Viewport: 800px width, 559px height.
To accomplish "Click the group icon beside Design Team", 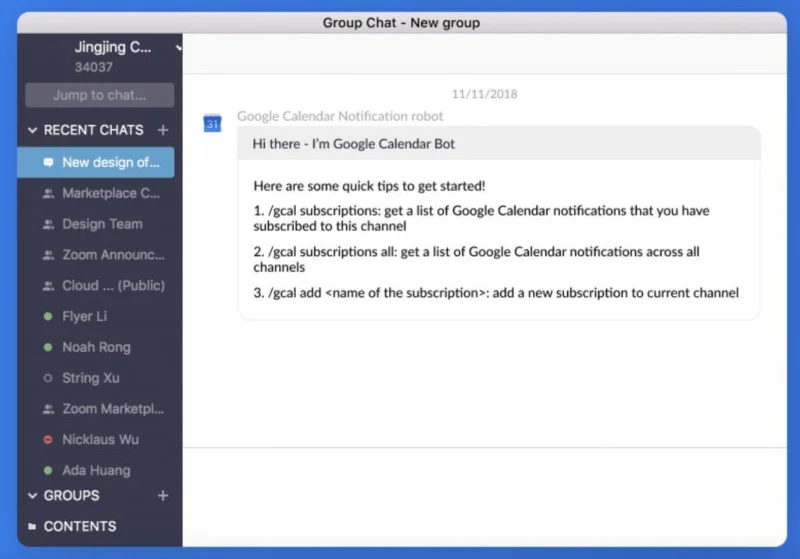I will point(48,224).
